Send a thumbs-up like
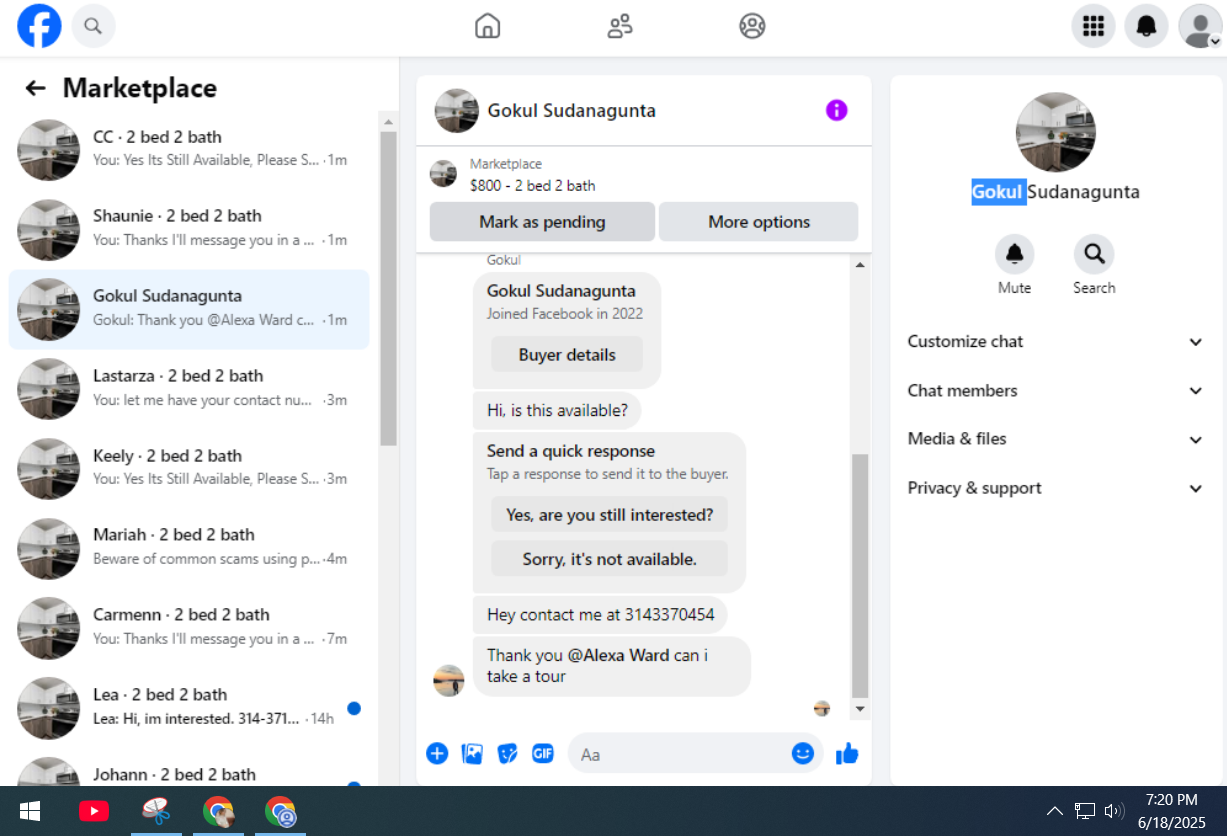Image resolution: width=1227 pixels, height=836 pixels. (x=847, y=753)
